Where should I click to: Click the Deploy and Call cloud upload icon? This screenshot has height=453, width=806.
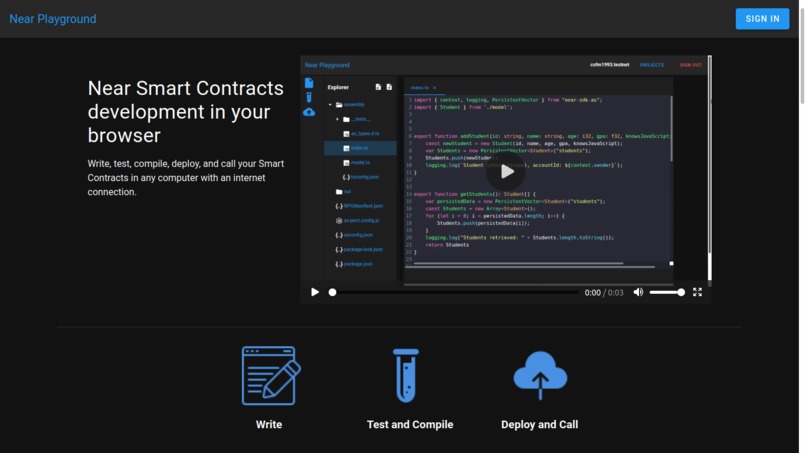(x=540, y=375)
